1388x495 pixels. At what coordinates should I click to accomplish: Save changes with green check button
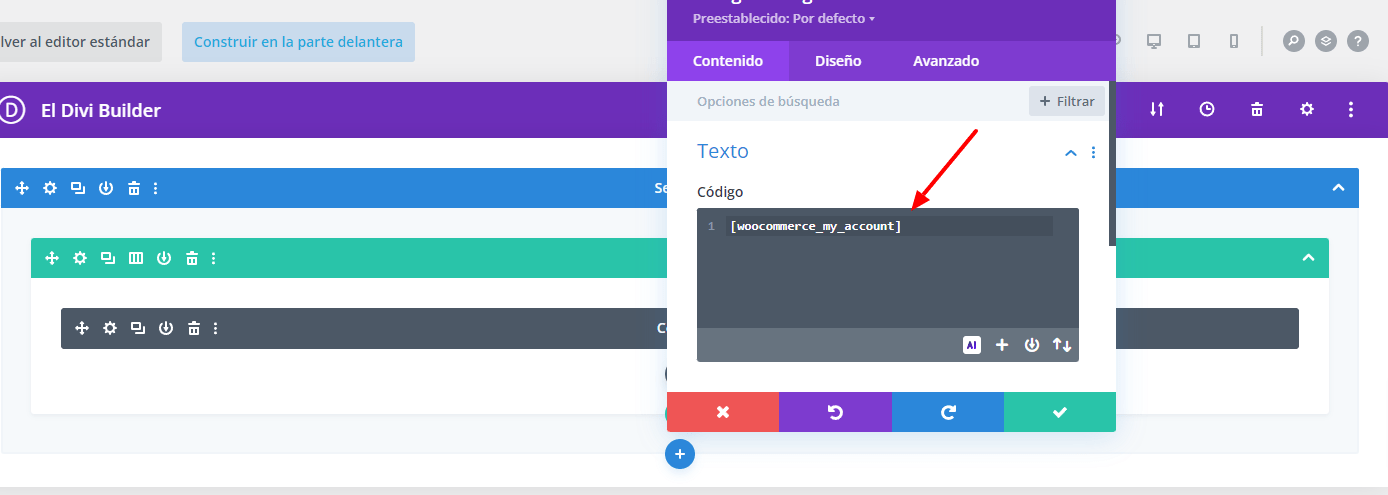click(x=1060, y=412)
